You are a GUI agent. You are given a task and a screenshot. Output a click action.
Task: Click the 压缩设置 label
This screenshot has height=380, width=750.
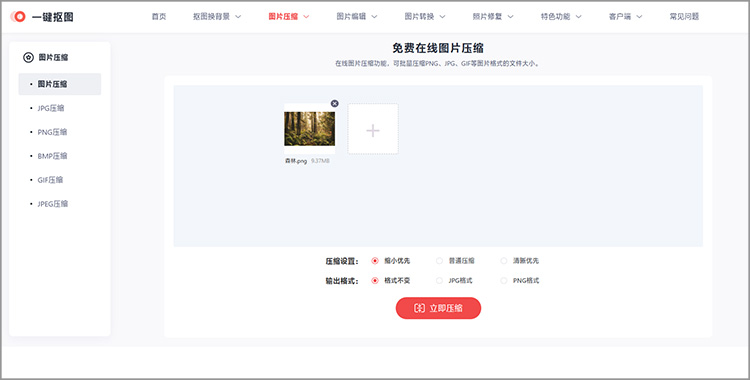tap(342, 261)
